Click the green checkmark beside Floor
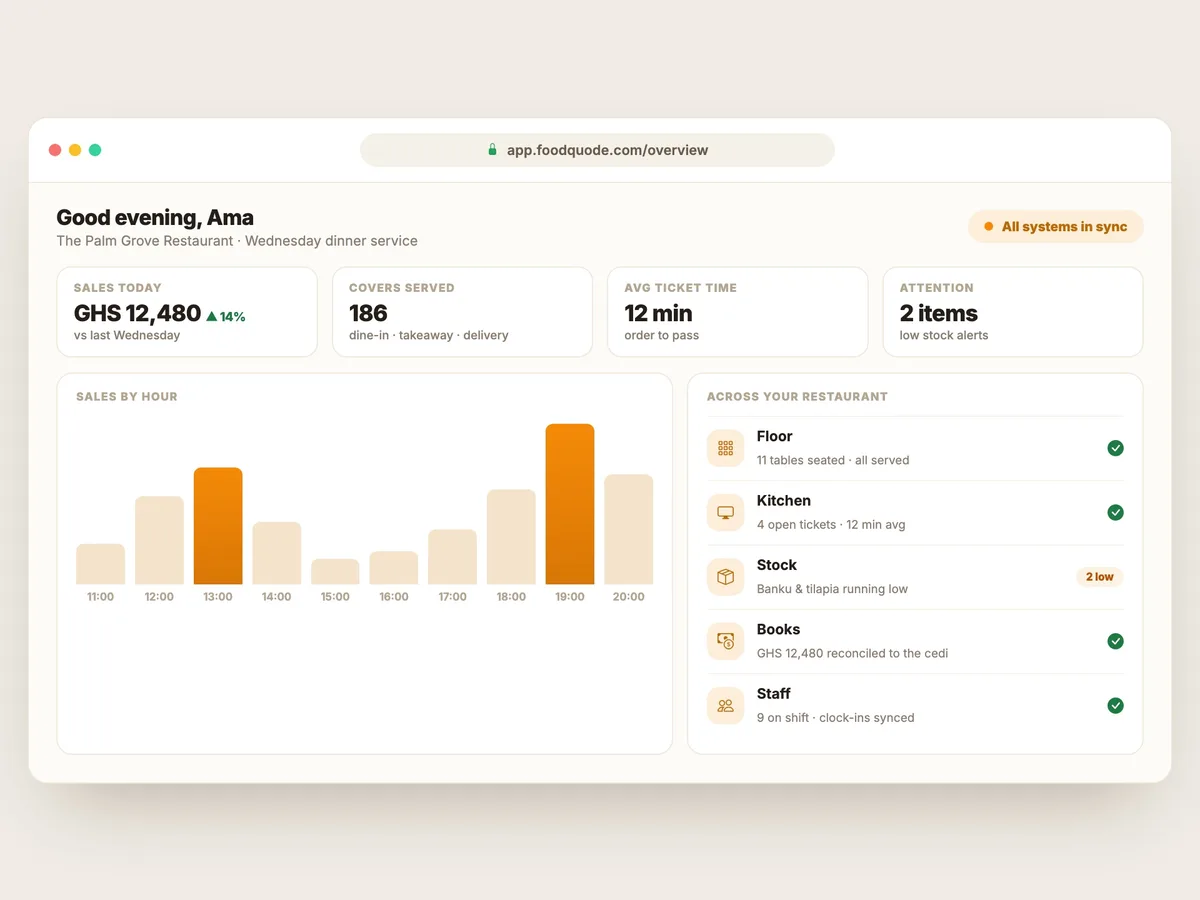Image resolution: width=1200 pixels, height=900 pixels. click(1115, 448)
